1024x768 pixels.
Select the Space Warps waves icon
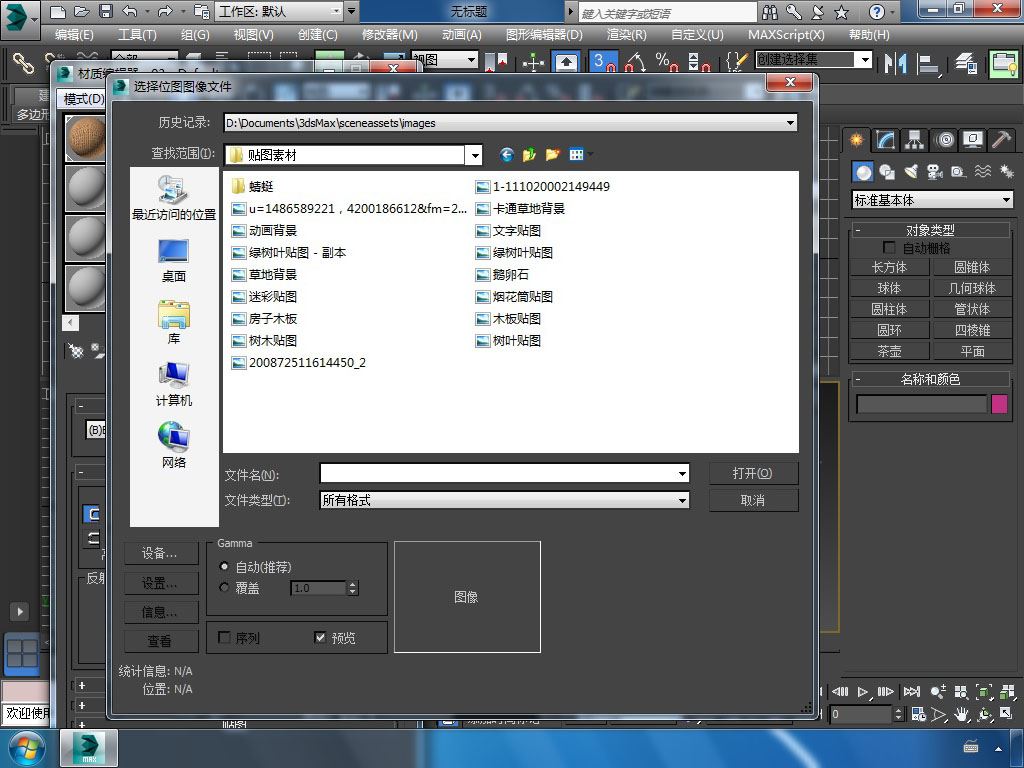point(982,172)
